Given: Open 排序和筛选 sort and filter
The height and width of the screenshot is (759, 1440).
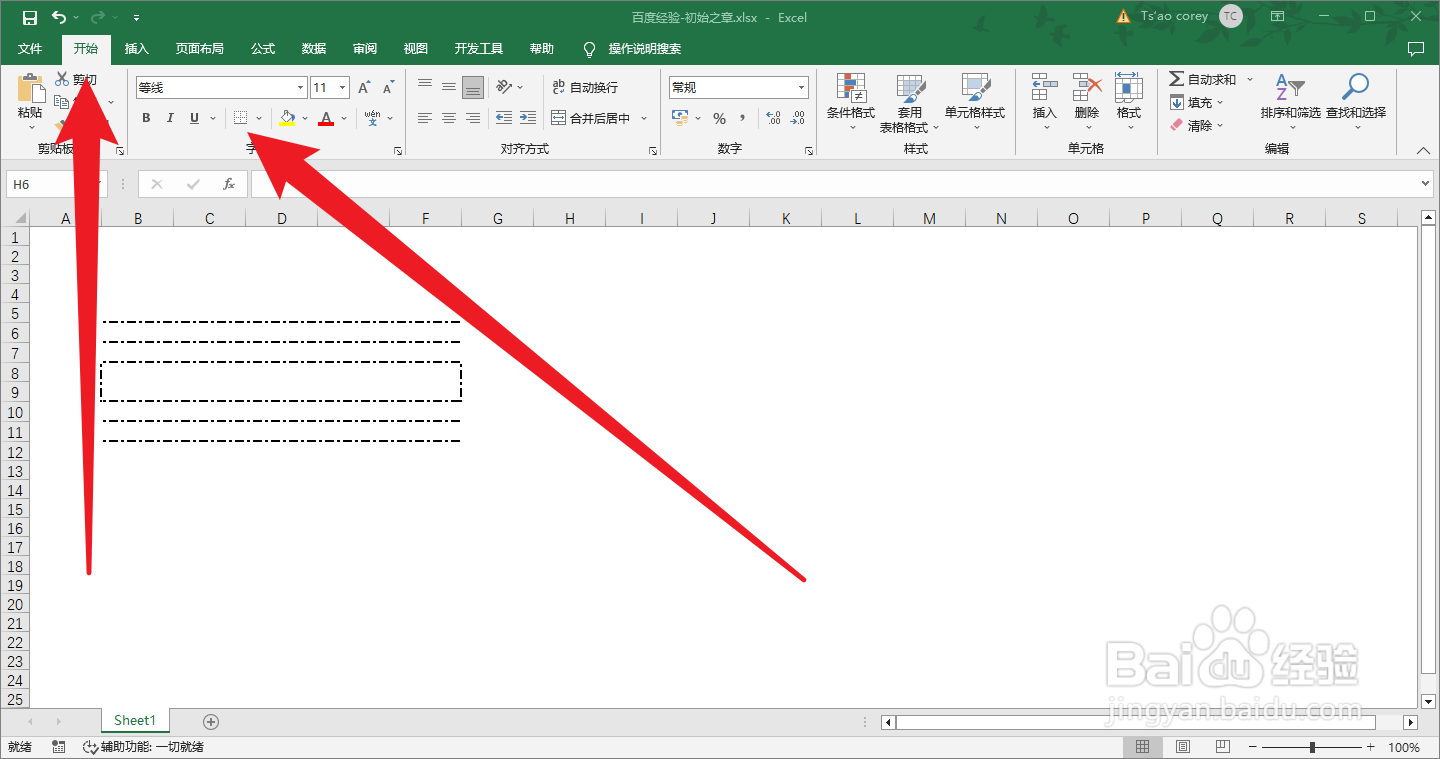Looking at the screenshot, I should click(x=1291, y=101).
